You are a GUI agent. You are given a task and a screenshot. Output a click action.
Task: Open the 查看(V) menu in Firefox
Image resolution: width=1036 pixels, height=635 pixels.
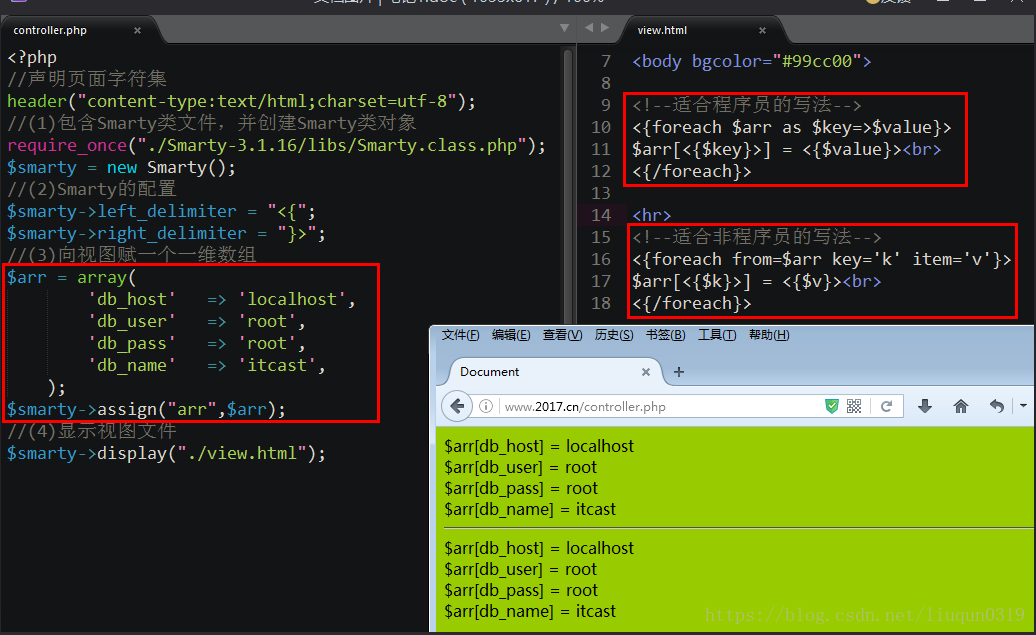pos(562,335)
